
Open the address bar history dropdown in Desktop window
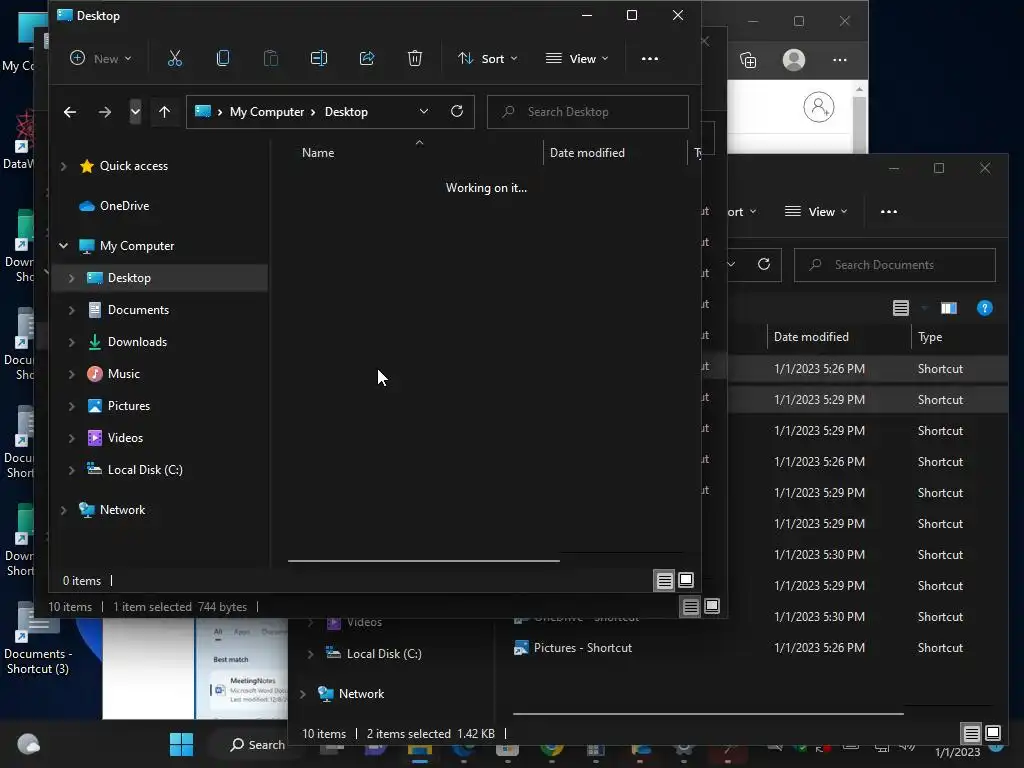[424, 112]
